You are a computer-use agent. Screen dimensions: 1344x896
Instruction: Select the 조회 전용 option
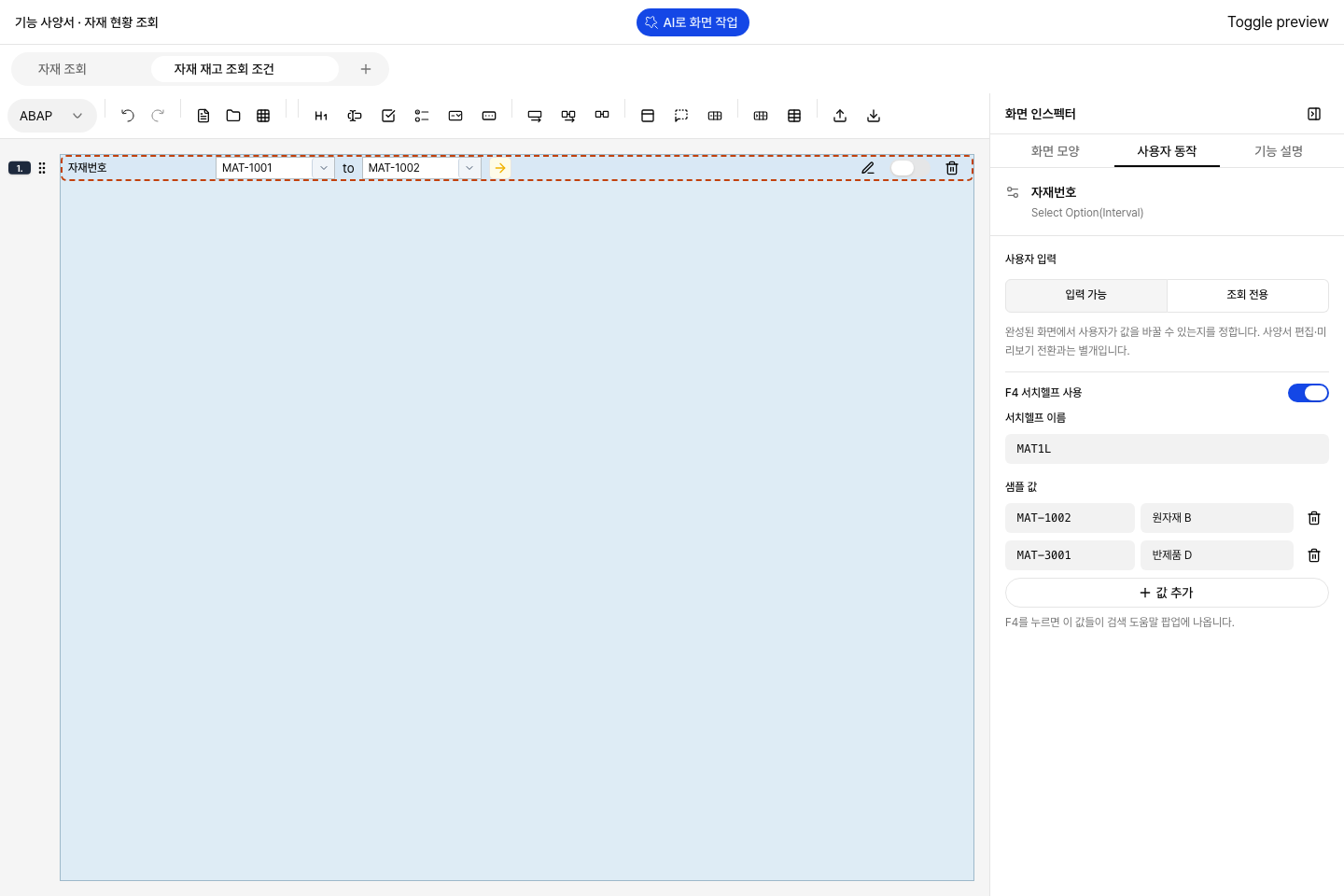tap(1248, 295)
